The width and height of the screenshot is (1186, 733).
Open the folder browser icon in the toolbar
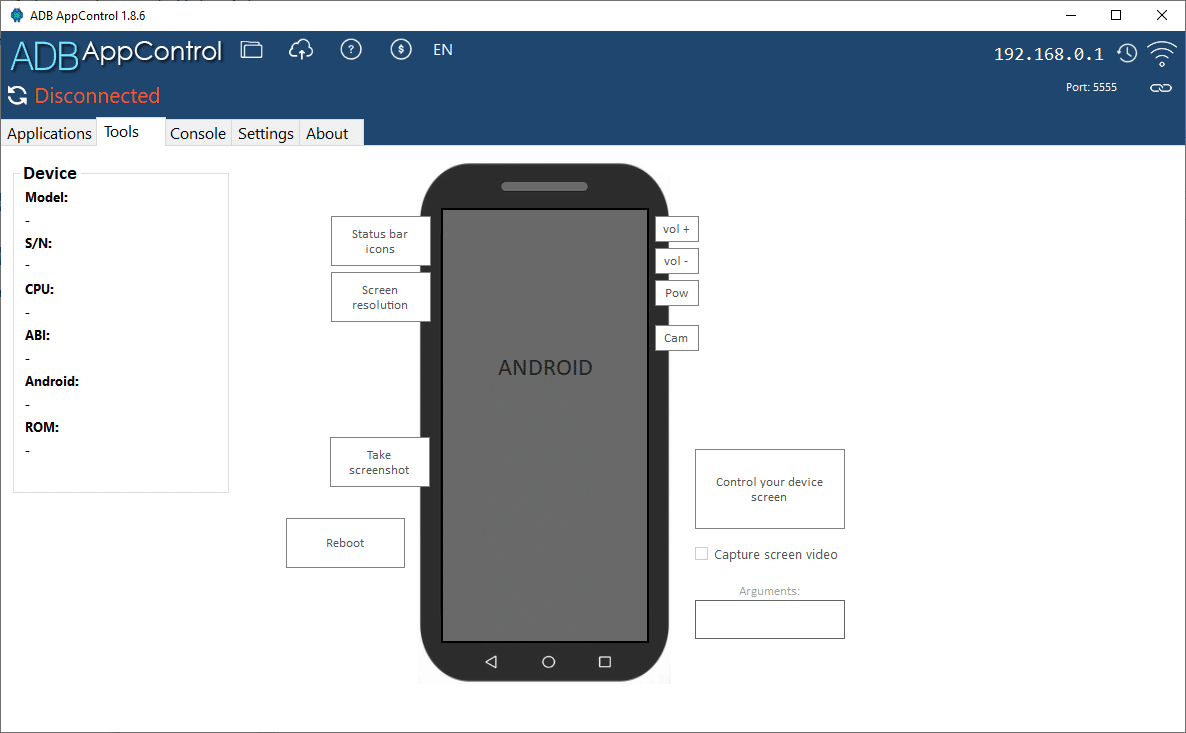tap(251, 49)
